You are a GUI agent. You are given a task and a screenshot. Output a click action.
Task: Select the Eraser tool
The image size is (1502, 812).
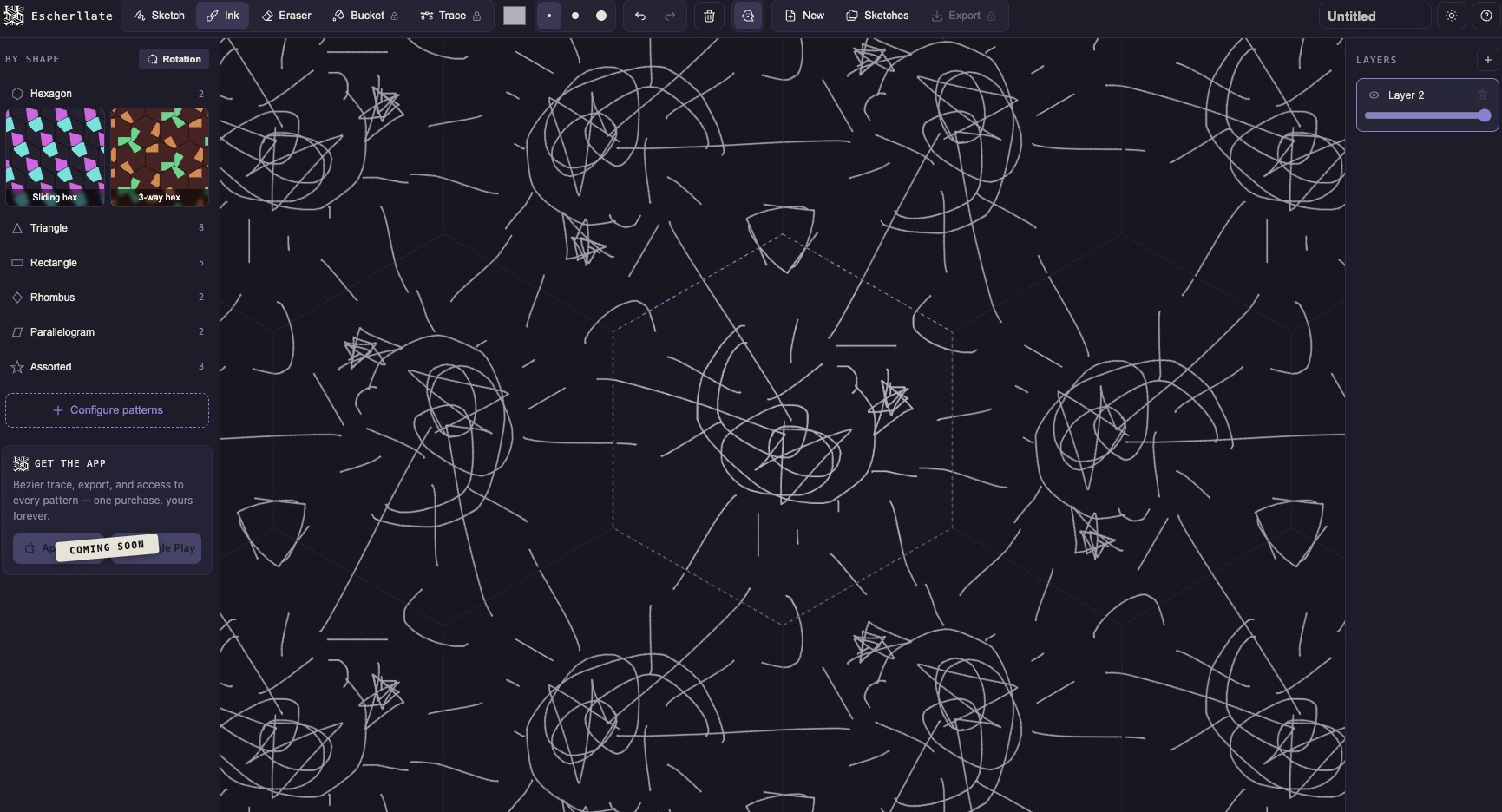click(x=286, y=16)
